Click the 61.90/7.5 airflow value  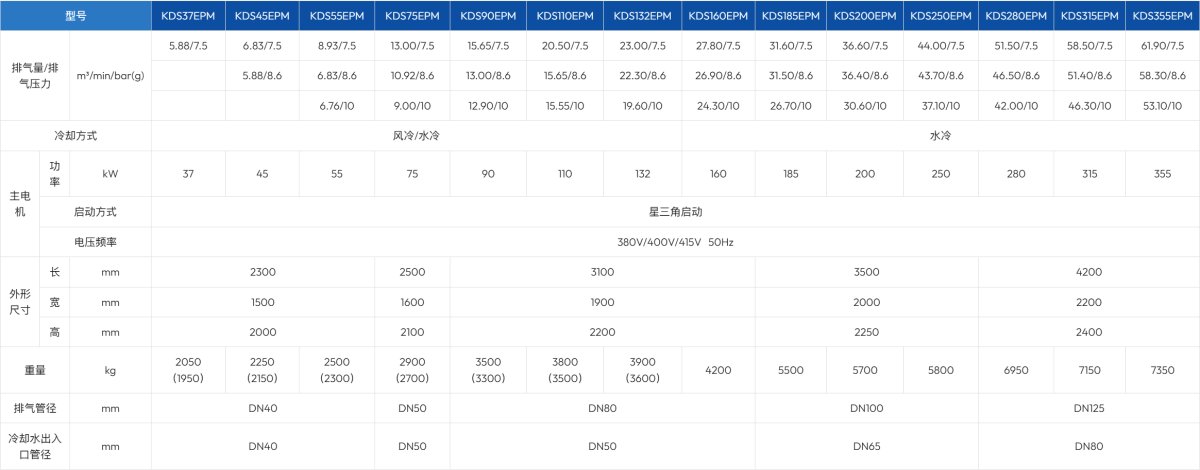1162,46
